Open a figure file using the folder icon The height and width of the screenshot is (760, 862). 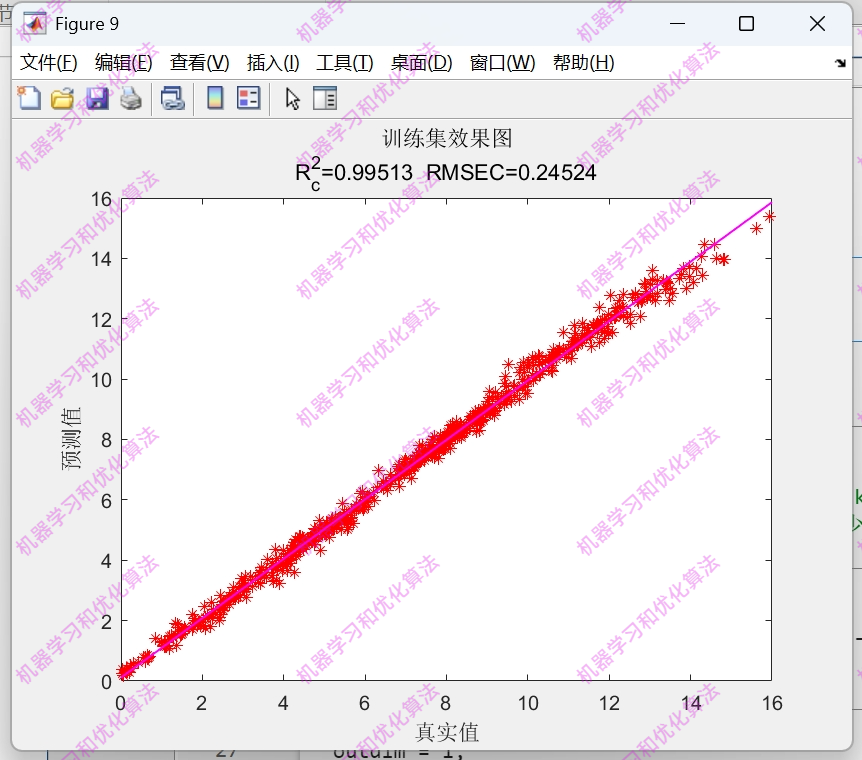[x=60, y=97]
